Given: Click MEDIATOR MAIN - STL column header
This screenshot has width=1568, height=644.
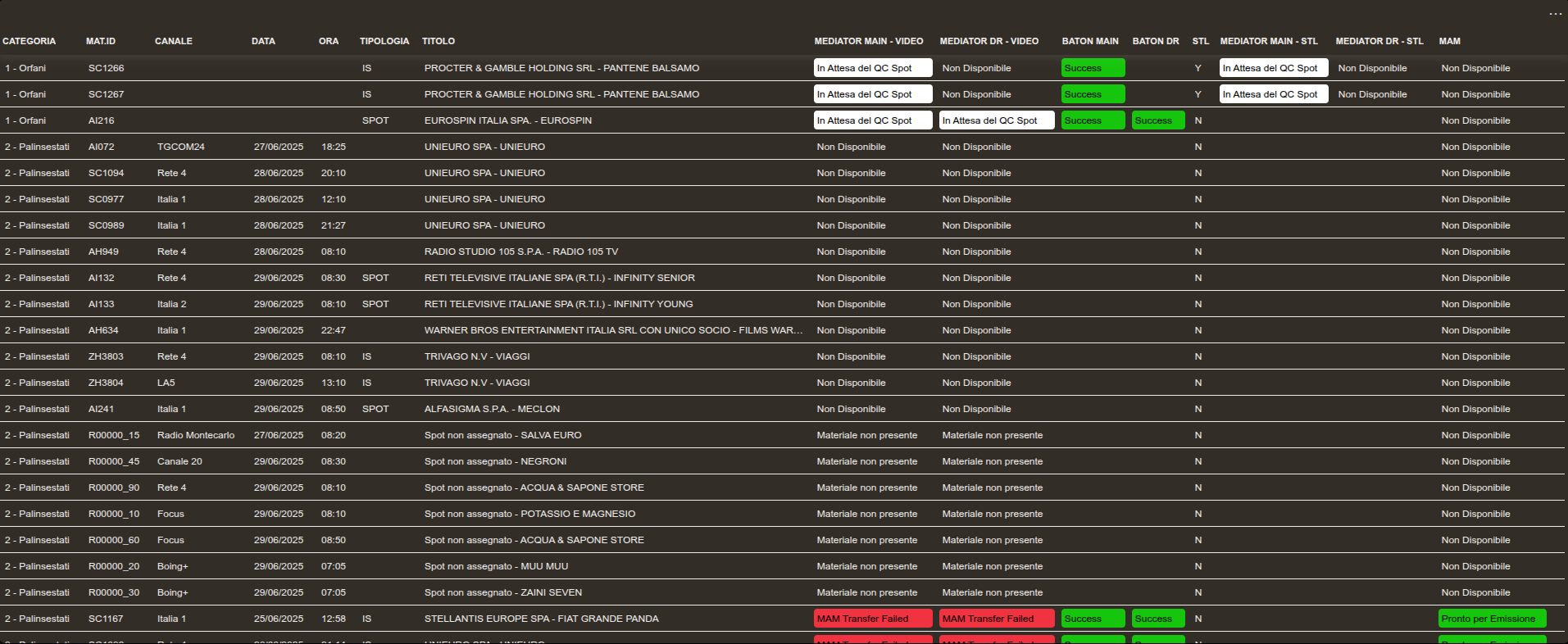Looking at the screenshot, I should click(1269, 41).
